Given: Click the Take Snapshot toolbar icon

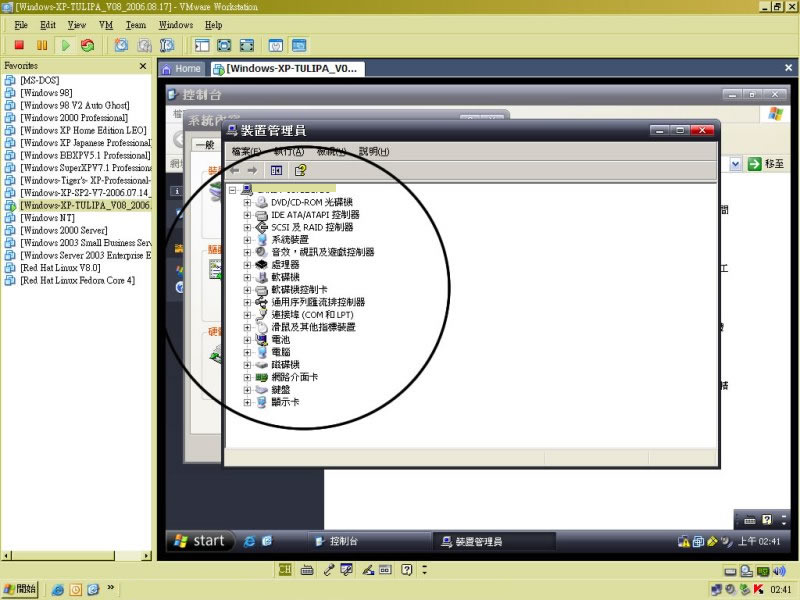Looking at the screenshot, I should tap(121, 45).
